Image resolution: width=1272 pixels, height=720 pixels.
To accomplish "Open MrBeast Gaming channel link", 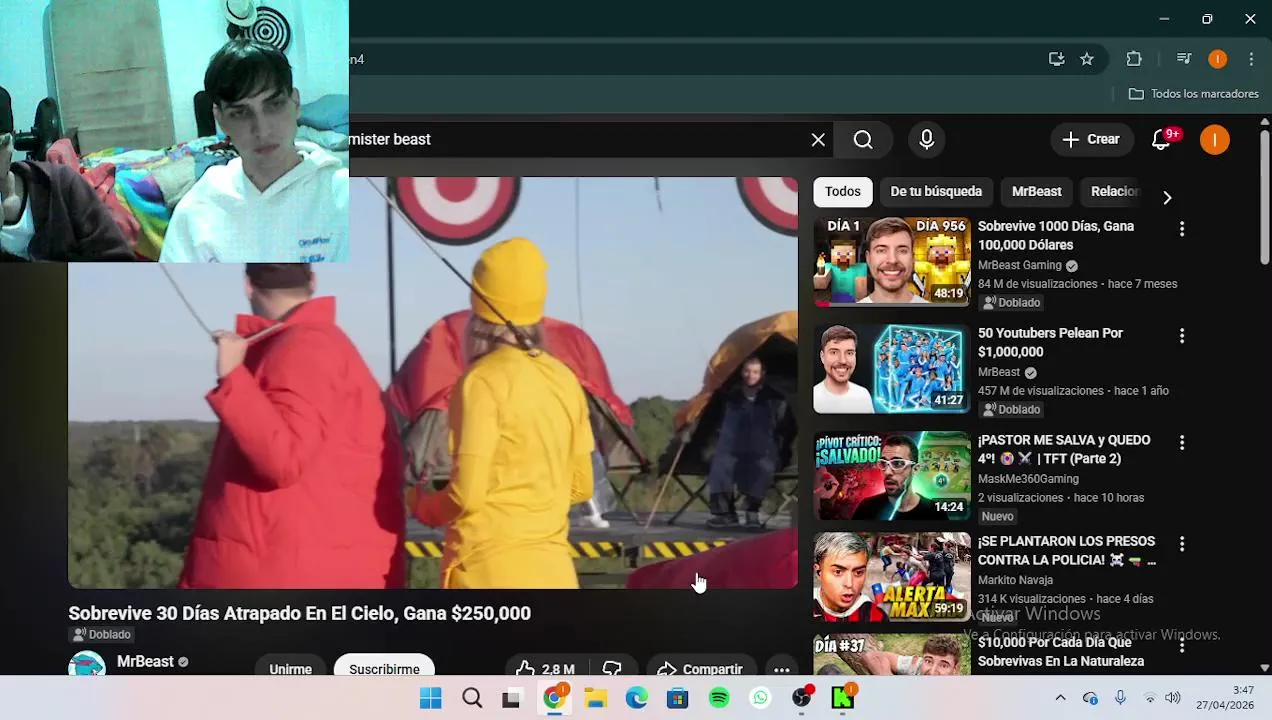I will [1019, 265].
